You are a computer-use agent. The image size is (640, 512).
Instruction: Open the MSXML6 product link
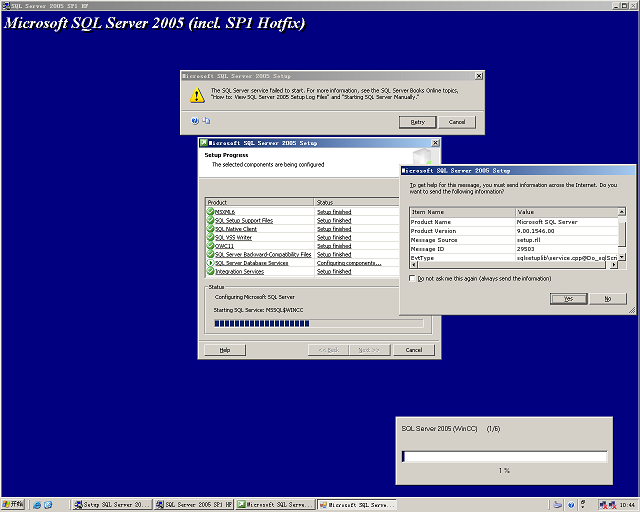[225, 212]
